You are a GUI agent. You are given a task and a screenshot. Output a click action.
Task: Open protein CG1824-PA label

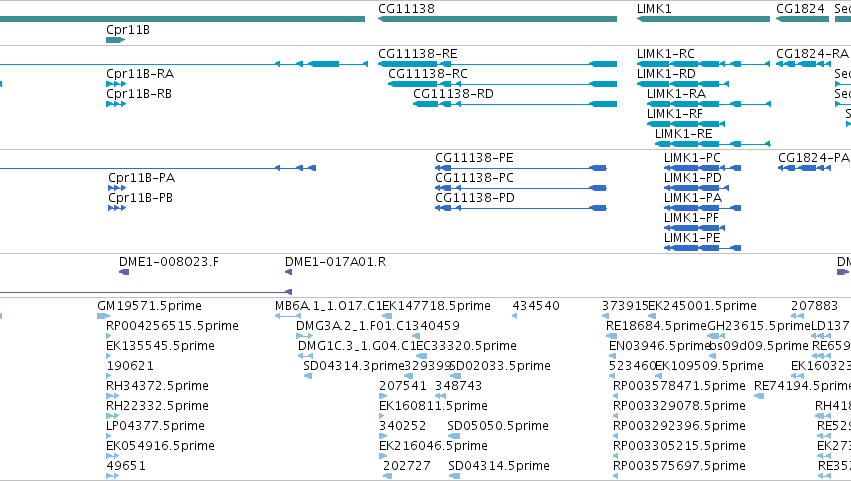(x=814, y=158)
